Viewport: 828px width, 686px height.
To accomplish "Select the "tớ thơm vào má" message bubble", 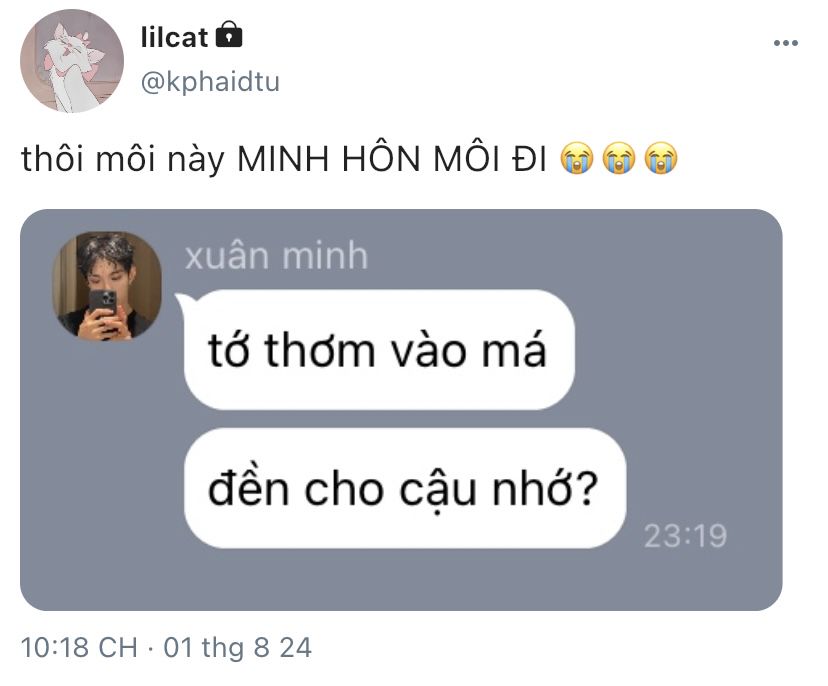I will tap(379, 350).
